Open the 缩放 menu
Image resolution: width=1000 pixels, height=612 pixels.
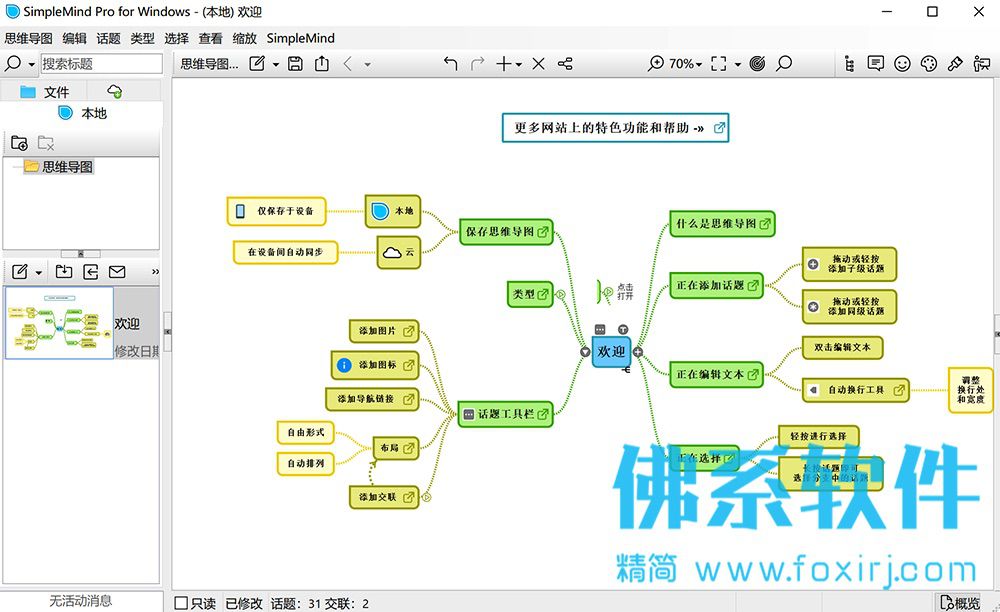coord(244,38)
